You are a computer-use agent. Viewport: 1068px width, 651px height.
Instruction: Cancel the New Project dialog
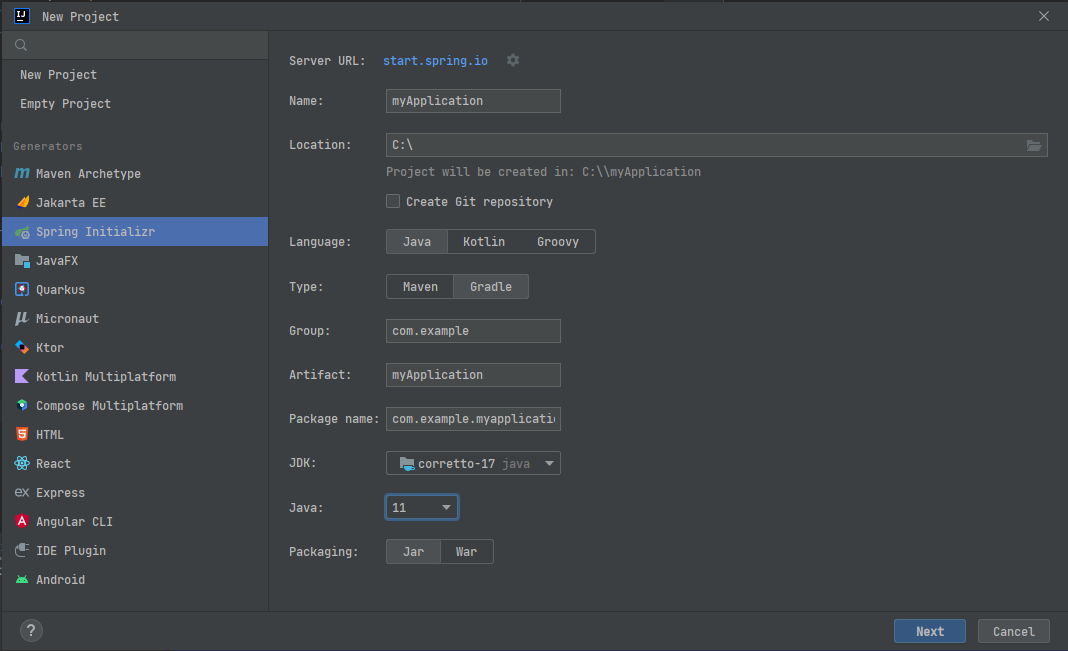1014,631
